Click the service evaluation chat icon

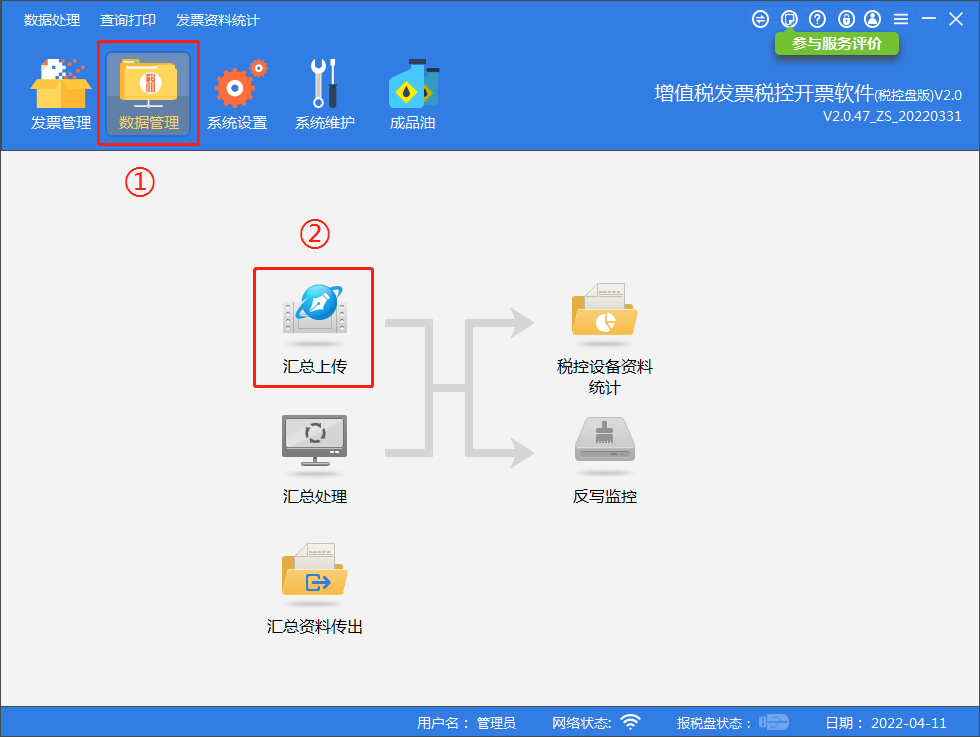pos(789,19)
